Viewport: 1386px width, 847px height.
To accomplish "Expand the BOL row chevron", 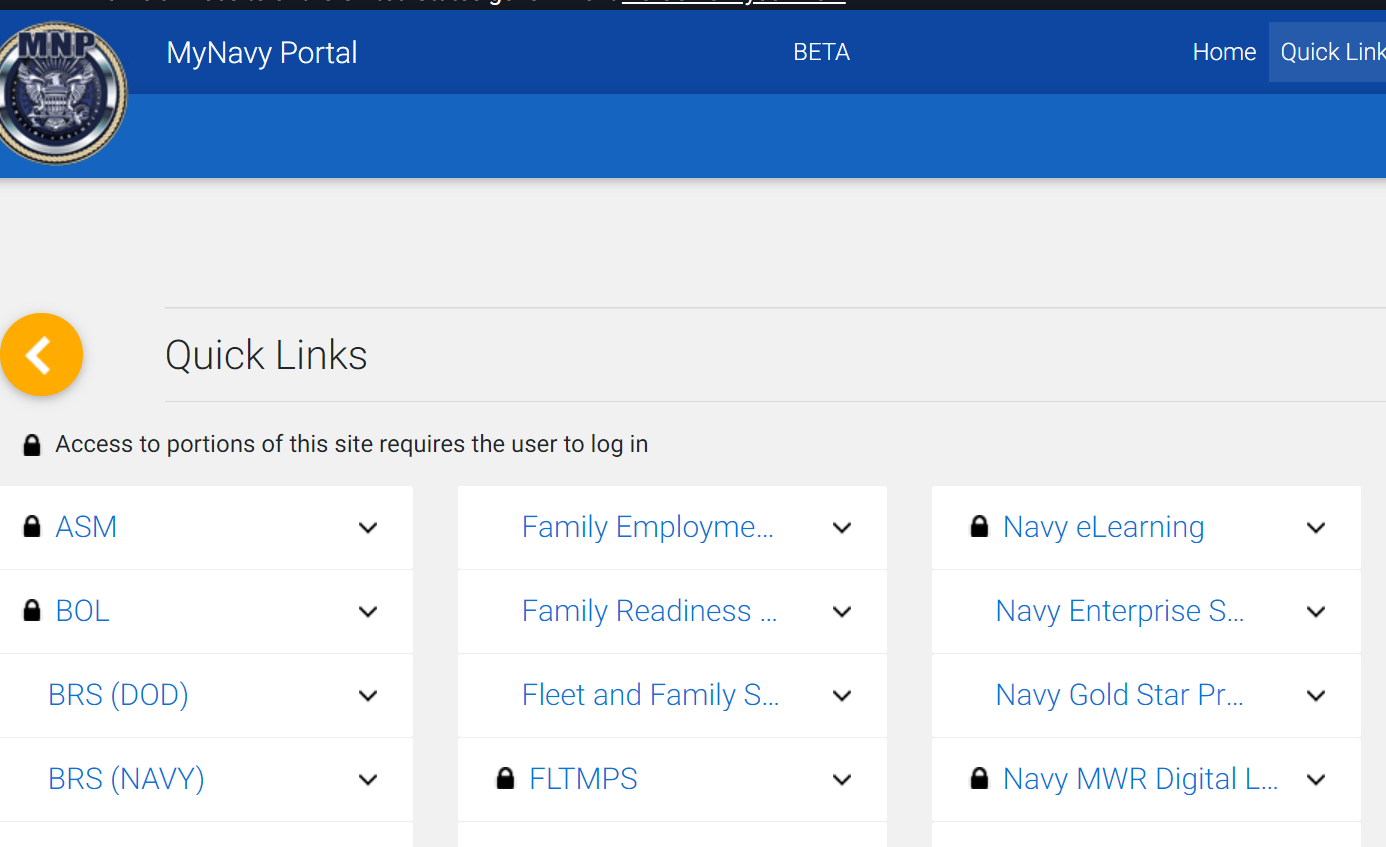I will coord(368,612).
